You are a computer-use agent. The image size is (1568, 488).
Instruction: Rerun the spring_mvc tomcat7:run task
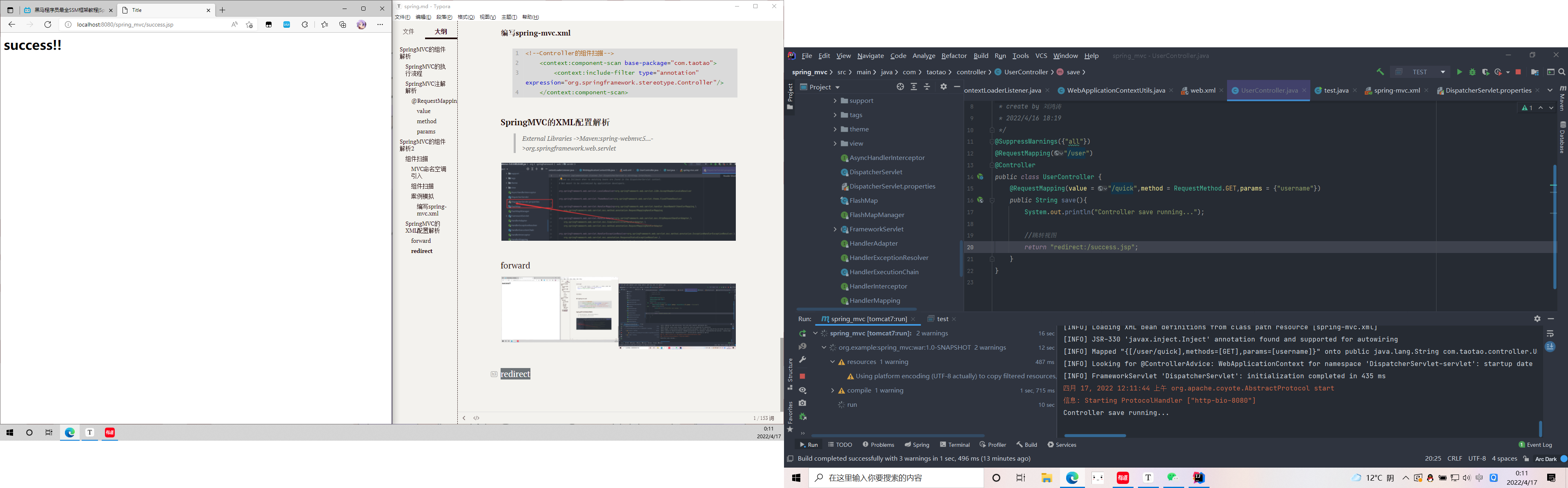tap(802, 333)
